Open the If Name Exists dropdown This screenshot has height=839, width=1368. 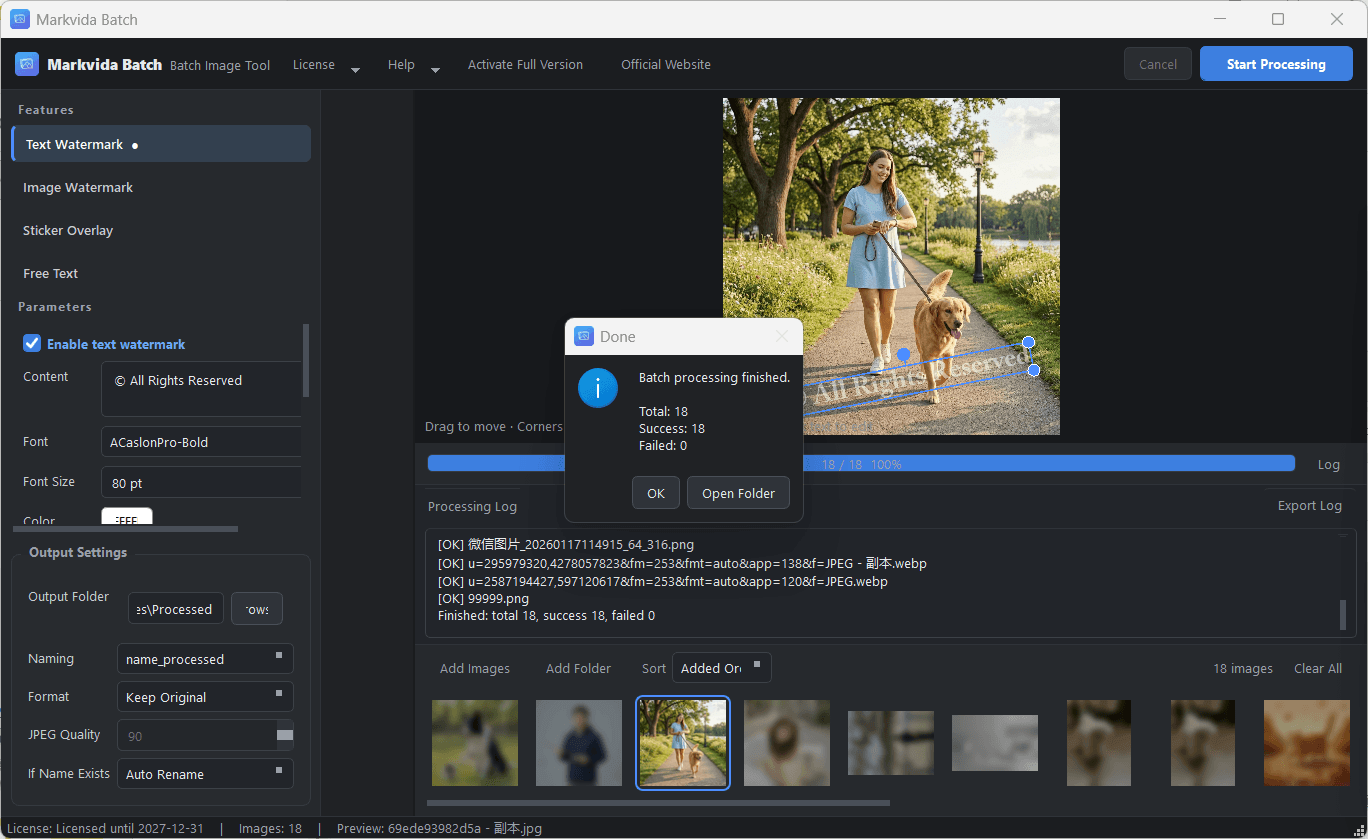205,774
